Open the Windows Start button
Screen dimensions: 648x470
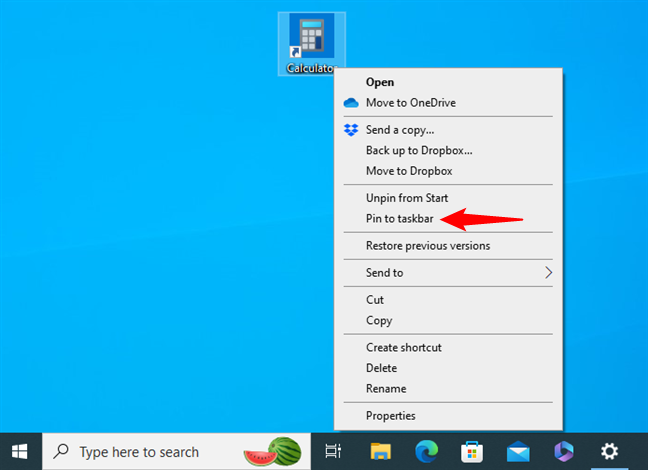tap(20, 451)
